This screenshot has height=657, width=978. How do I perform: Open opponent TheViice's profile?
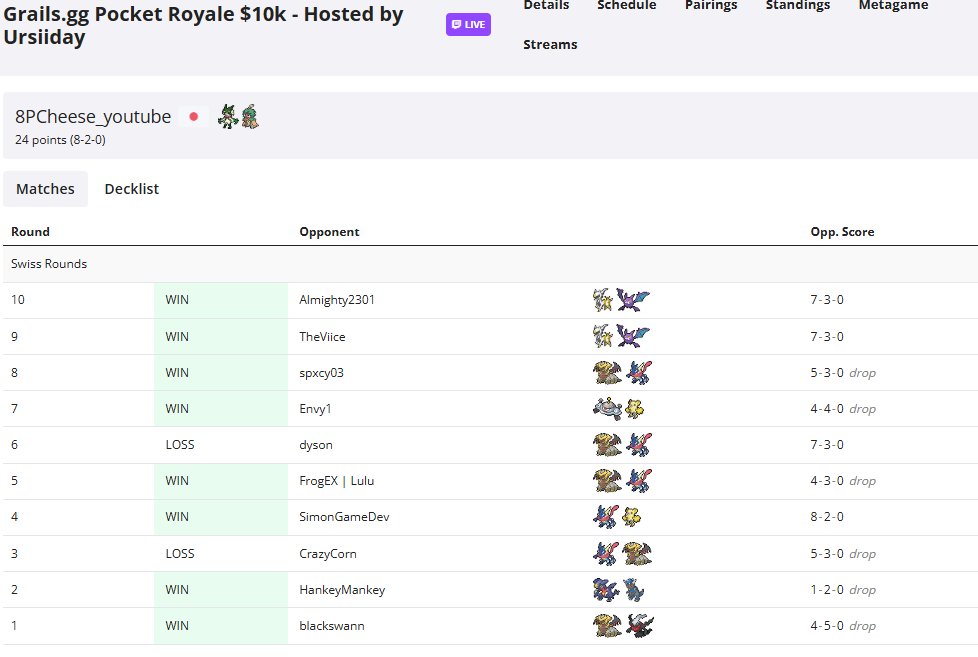pos(322,337)
